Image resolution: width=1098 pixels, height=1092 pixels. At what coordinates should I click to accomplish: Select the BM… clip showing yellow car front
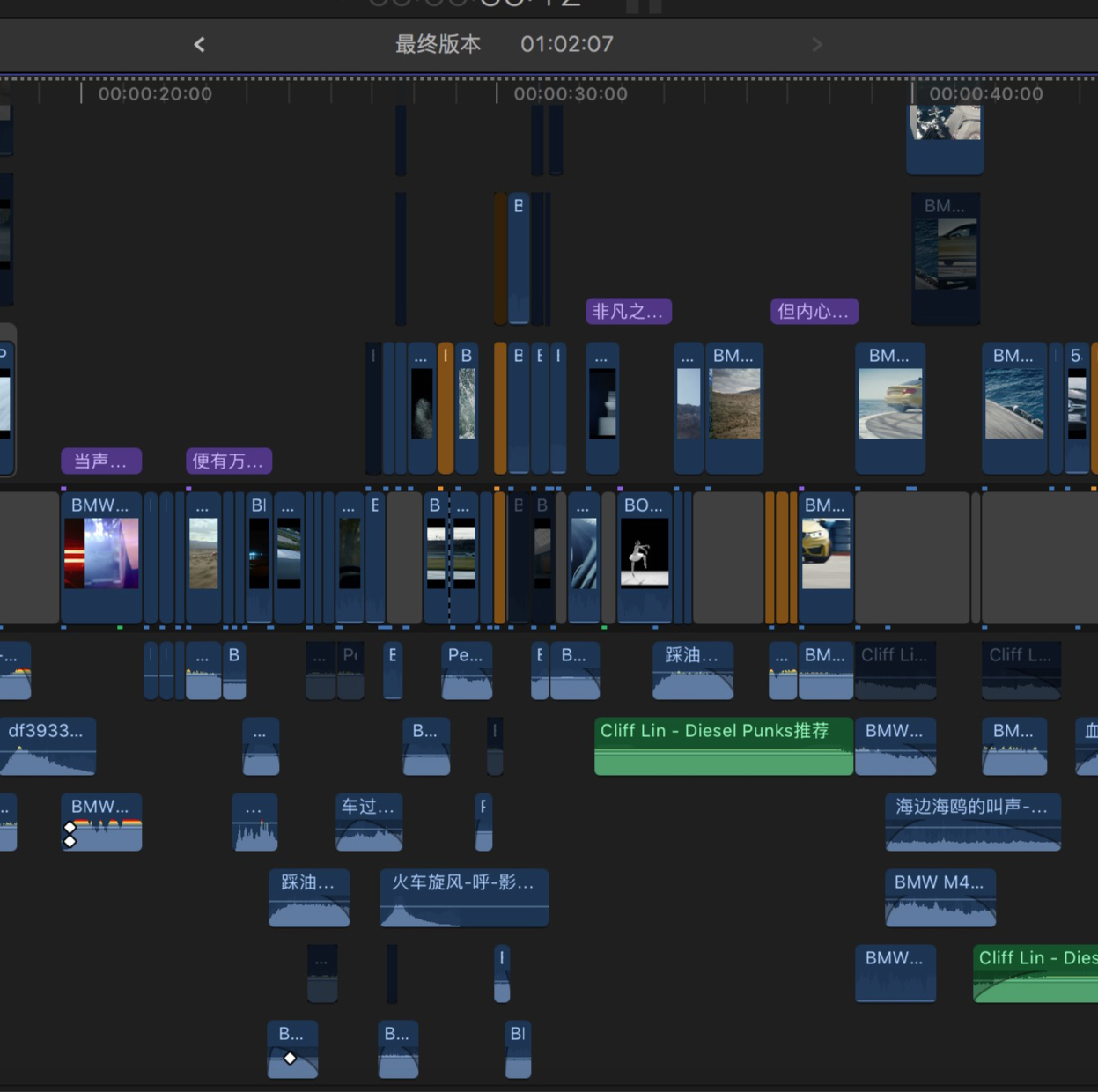click(x=826, y=557)
